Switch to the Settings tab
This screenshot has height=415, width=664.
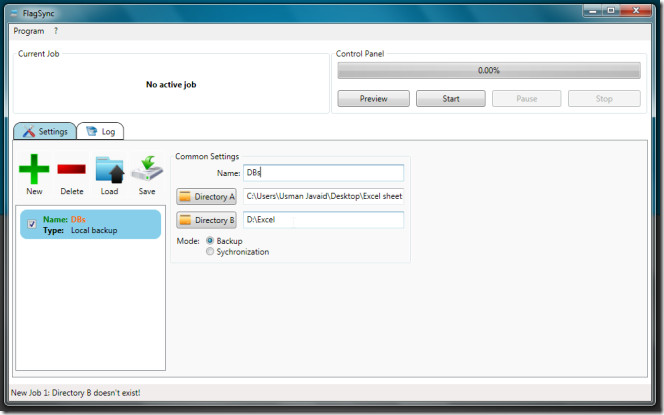click(45, 131)
